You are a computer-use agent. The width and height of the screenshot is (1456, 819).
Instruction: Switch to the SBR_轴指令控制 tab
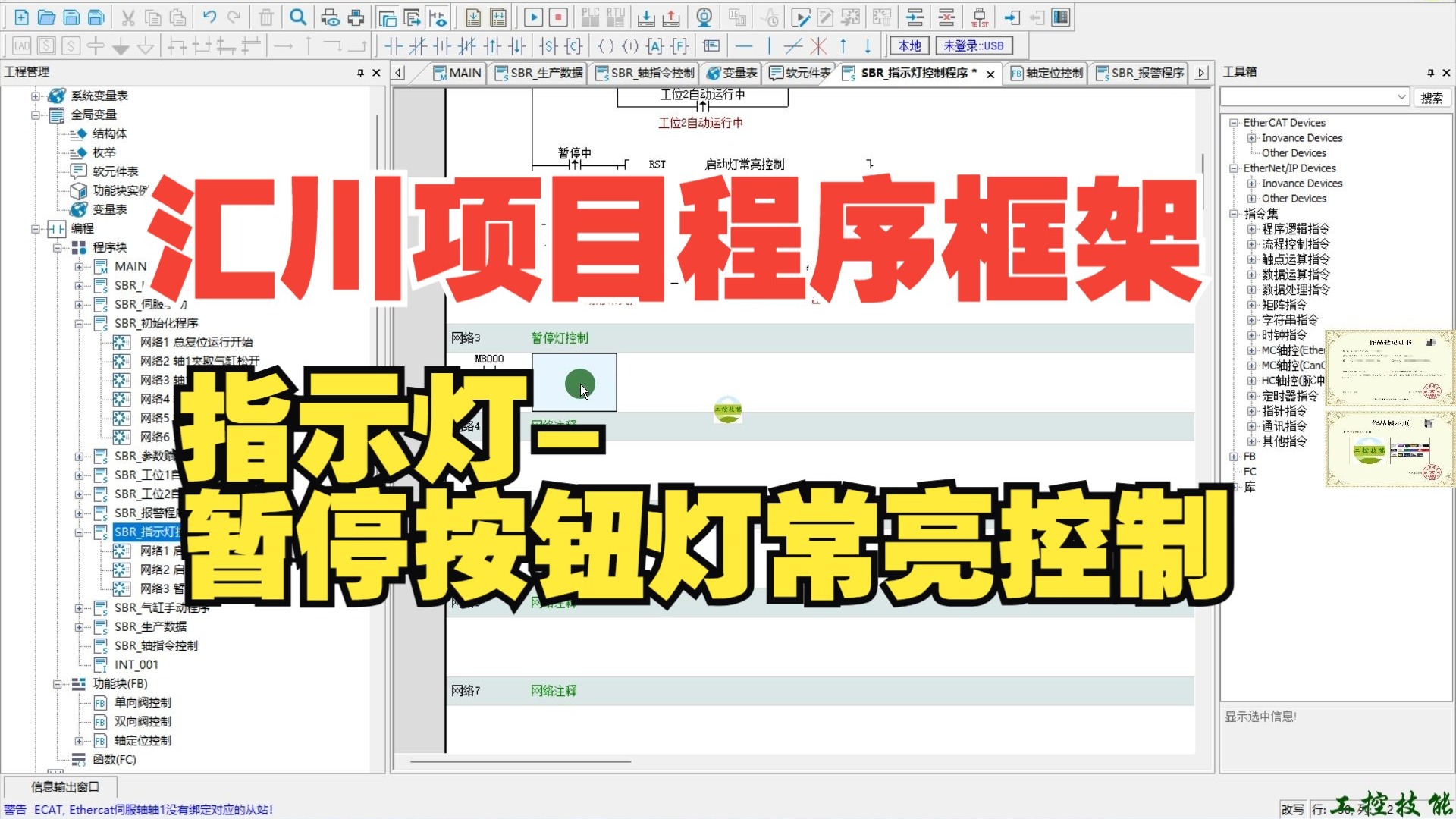(x=645, y=73)
